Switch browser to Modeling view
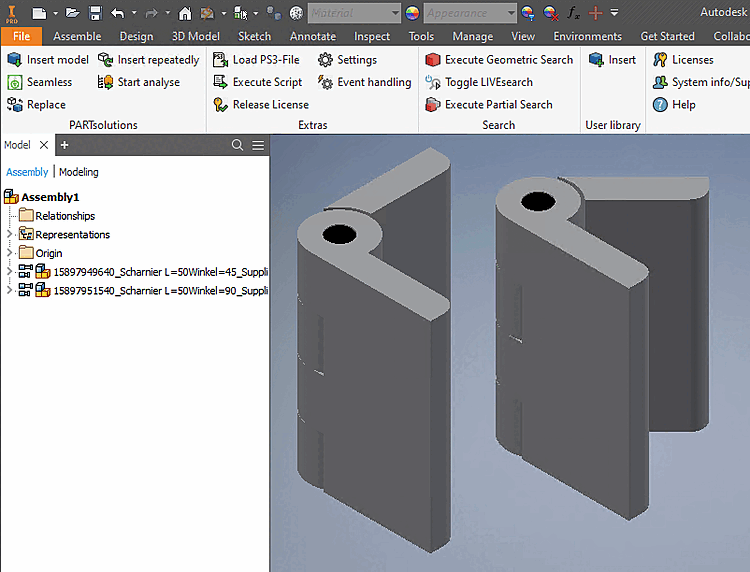The height and width of the screenshot is (572, 750). click(79, 172)
